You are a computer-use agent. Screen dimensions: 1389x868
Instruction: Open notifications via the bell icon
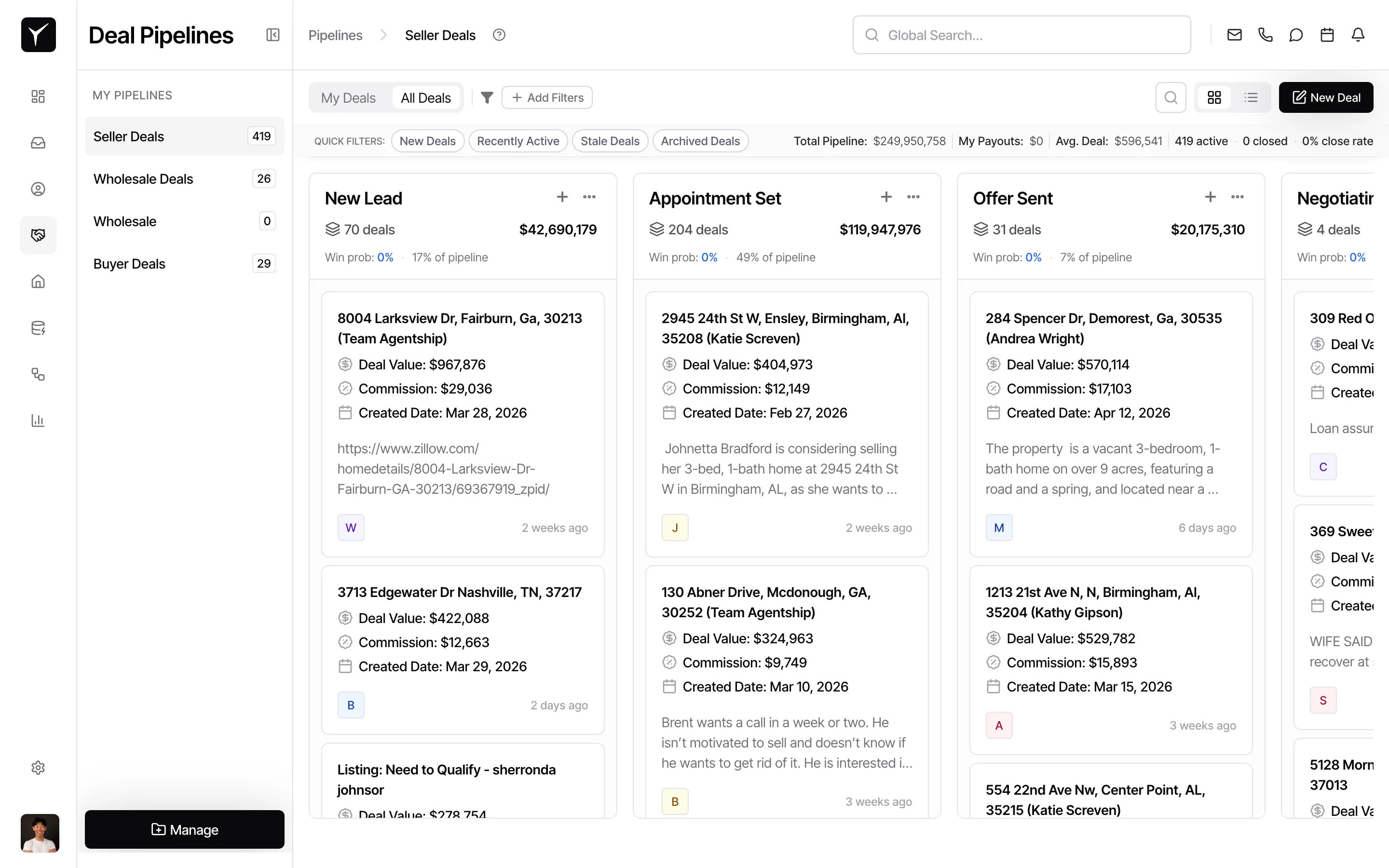1358,34
